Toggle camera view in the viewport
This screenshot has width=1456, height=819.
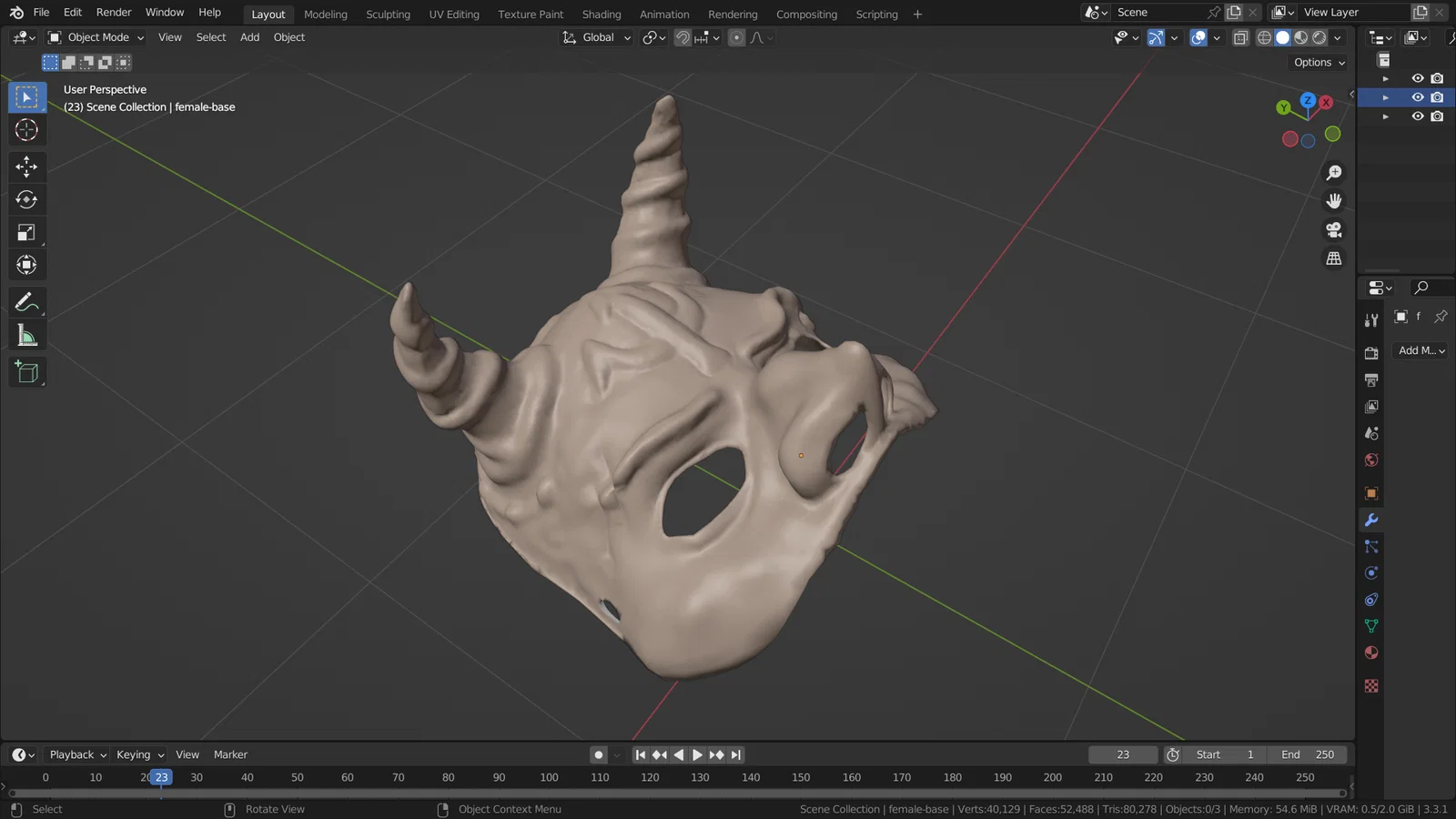[x=1334, y=230]
